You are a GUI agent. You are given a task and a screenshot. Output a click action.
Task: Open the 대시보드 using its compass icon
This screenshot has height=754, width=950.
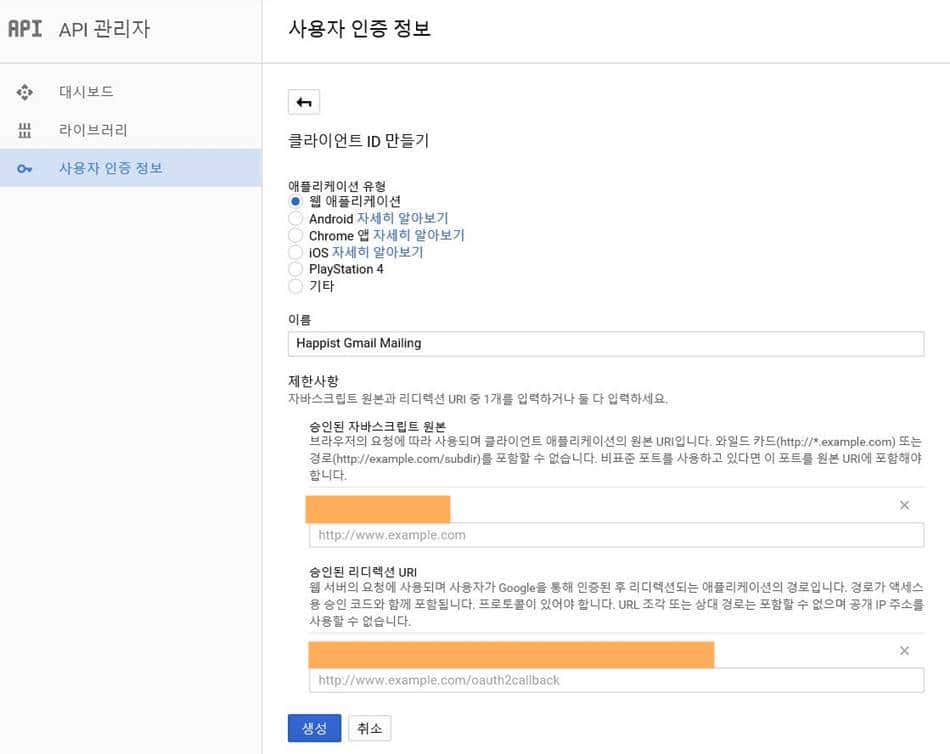[x=24, y=91]
